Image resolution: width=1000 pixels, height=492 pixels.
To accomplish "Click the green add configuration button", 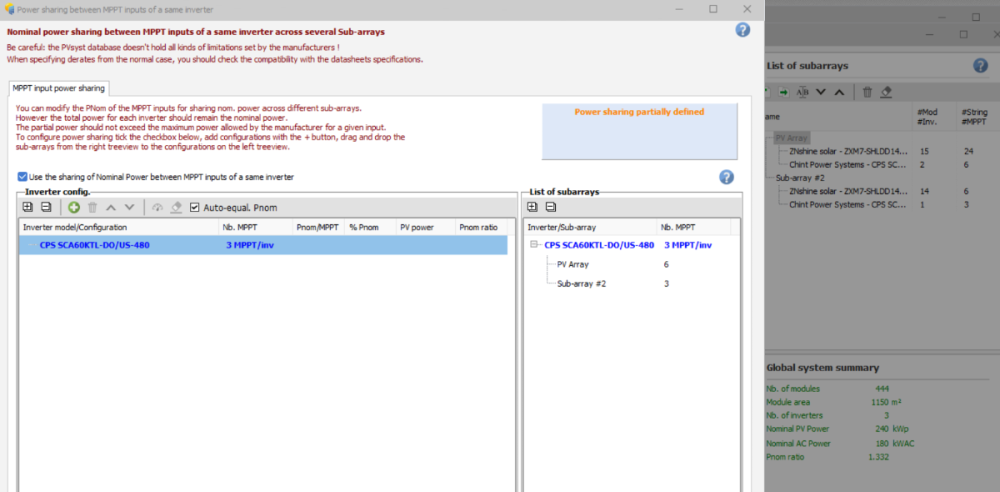I will coord(75,207).
